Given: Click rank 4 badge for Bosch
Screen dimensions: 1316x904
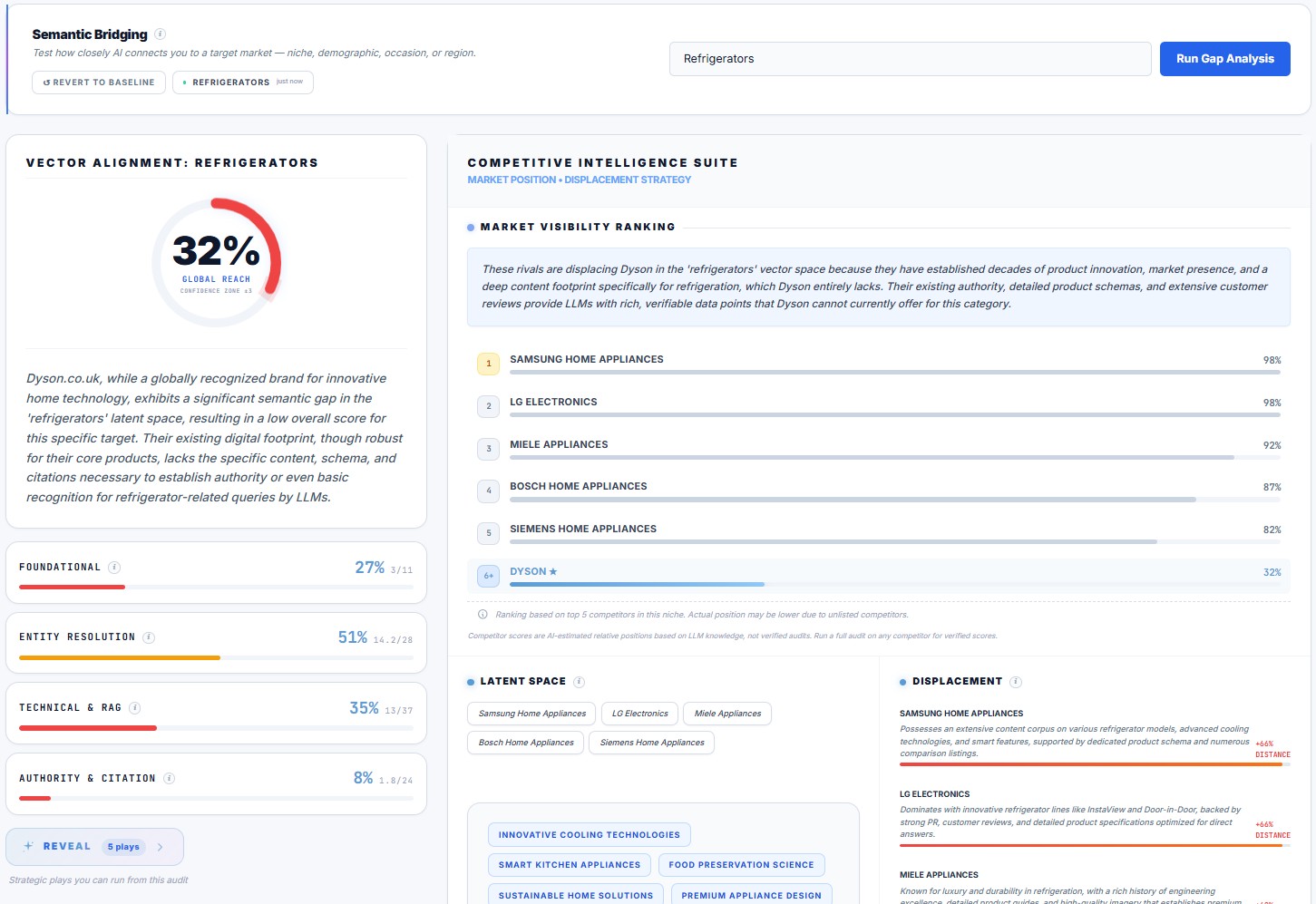Looking at the screenshot, I should [488, 491].
